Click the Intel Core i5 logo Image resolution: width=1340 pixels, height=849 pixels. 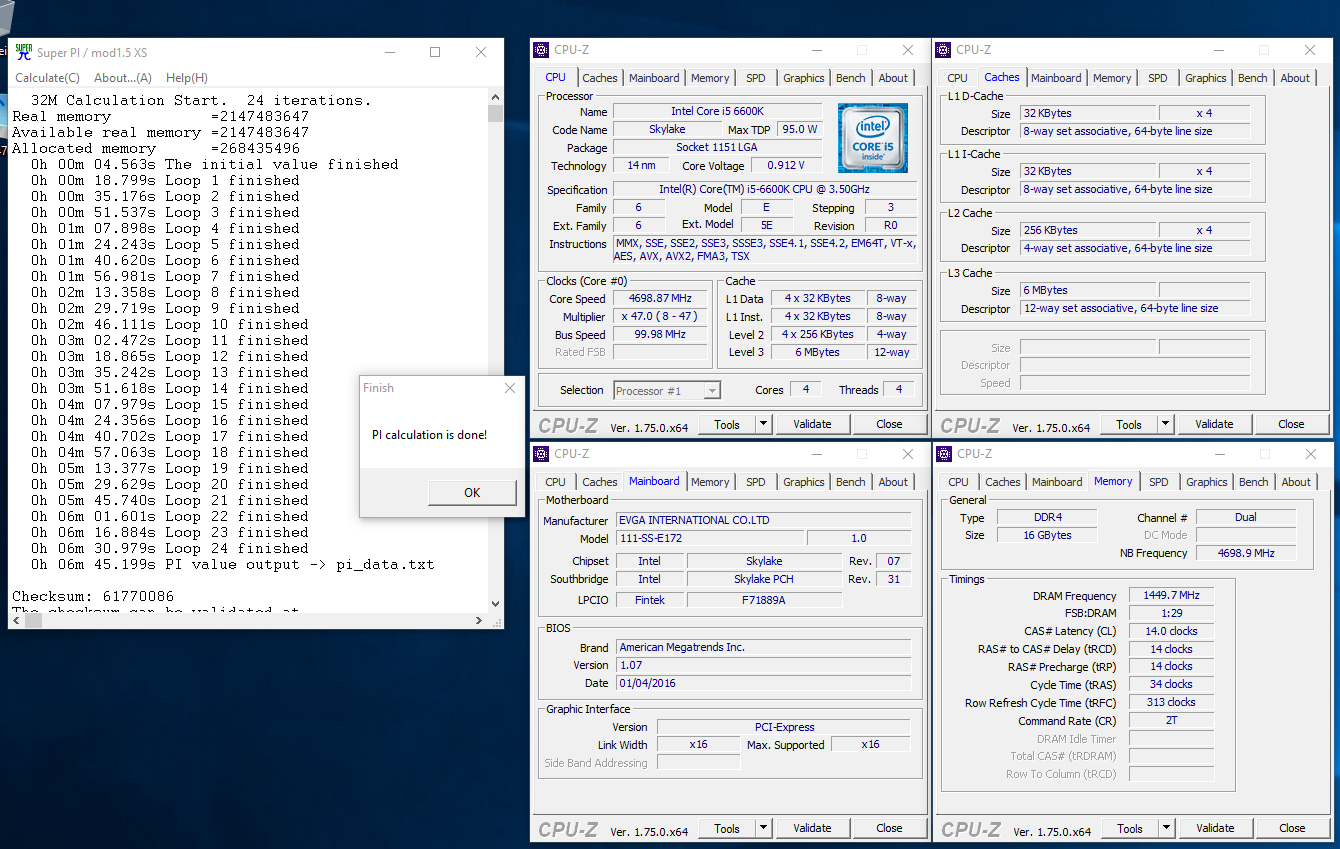pos(873,138)
